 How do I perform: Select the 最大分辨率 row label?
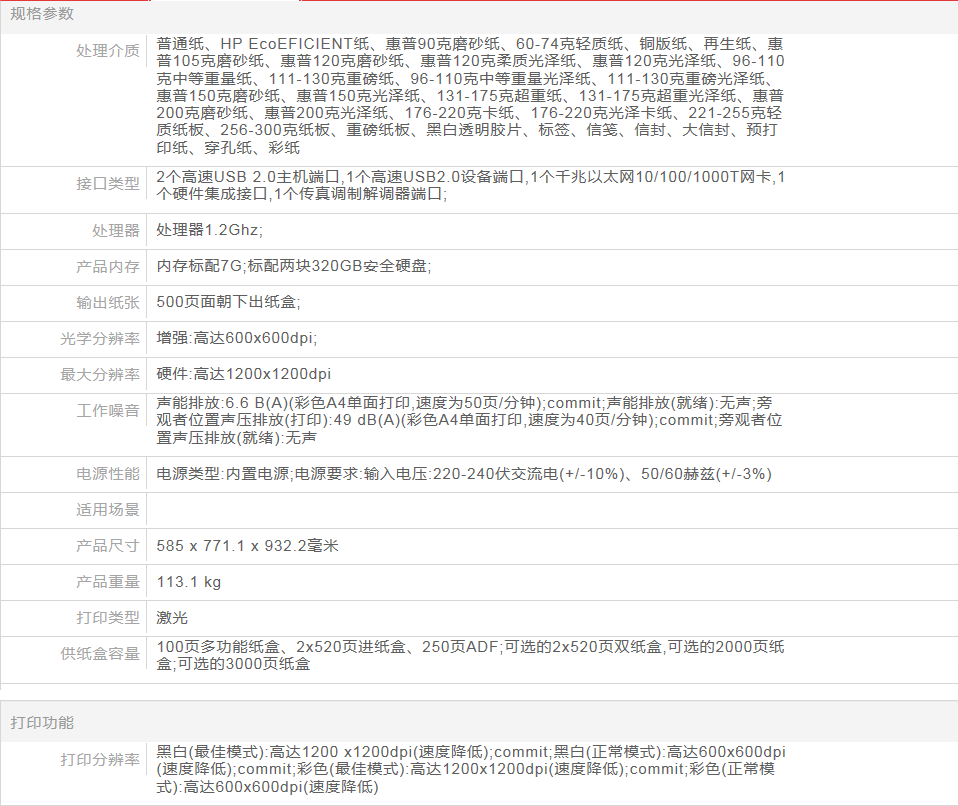(100, 374)
